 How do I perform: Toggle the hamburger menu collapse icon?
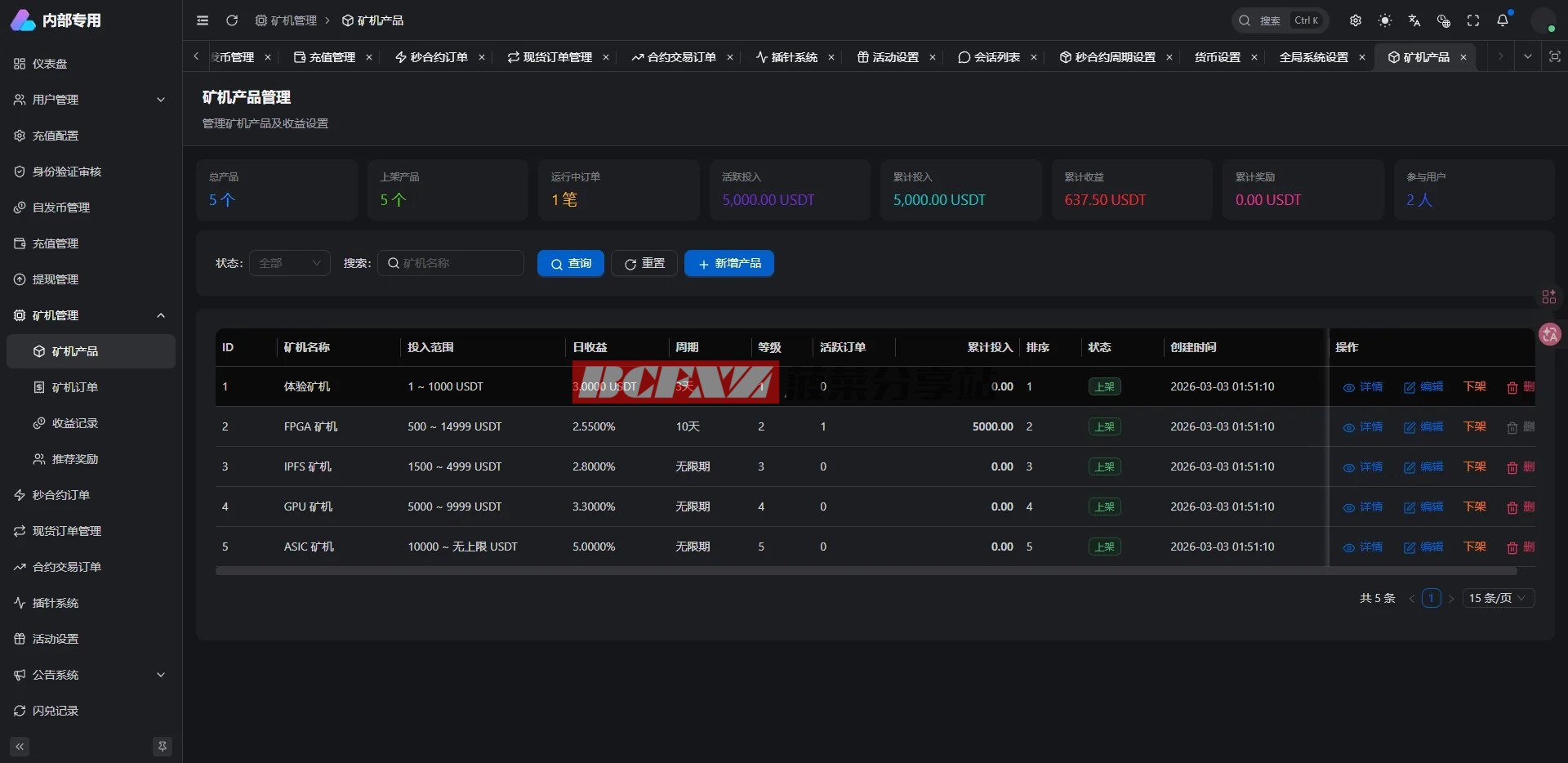coord(203,20)
